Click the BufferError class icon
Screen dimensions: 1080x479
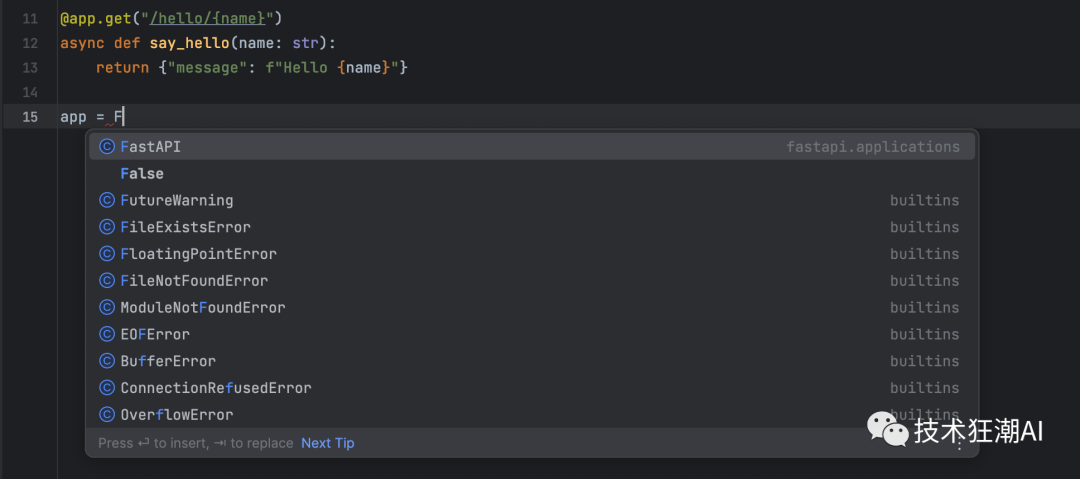coord(107,361)
